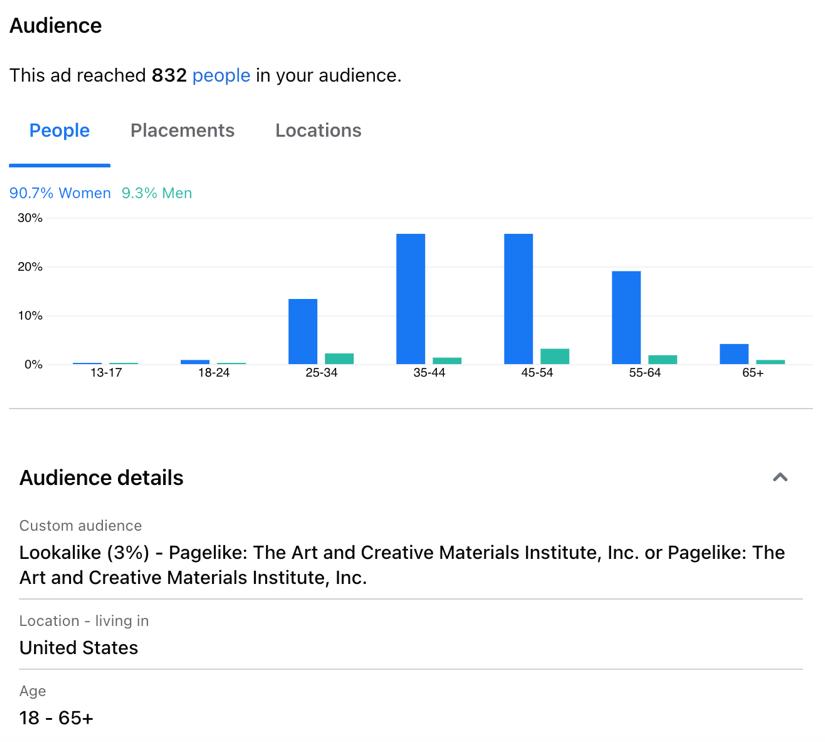The image size is (825, 742).
Task: Click the 90.7% Women legend label
Action: click(60, 193)
